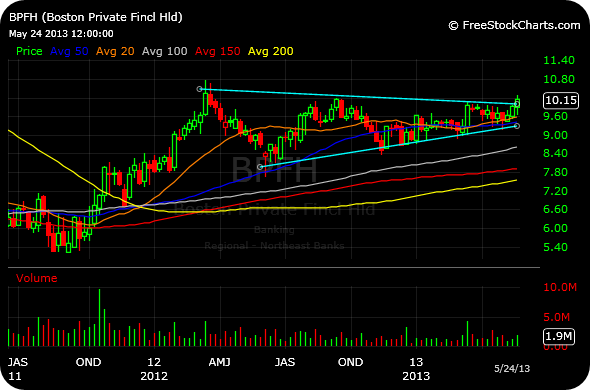Image resolution: width=590 pixels, height=390 pixels.
Task: Click the 10.0M volume axis label
Action: (560, 287)
